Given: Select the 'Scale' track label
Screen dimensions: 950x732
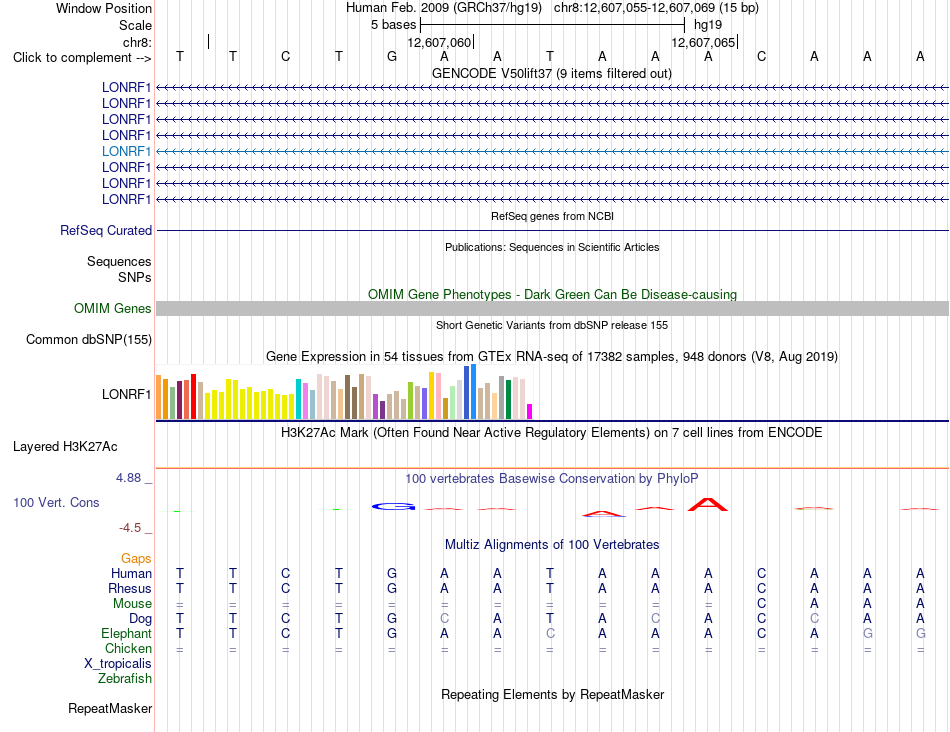Looking at the screenshot, I should (x=135, y=25).
